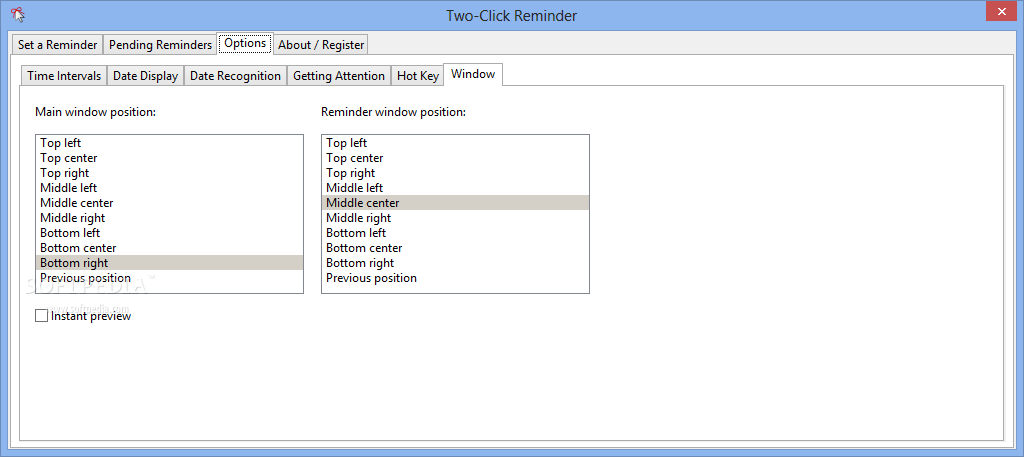Pick Previous position in reminder window list
This screenshot has width=1024, height=457.
coord(455,278)
